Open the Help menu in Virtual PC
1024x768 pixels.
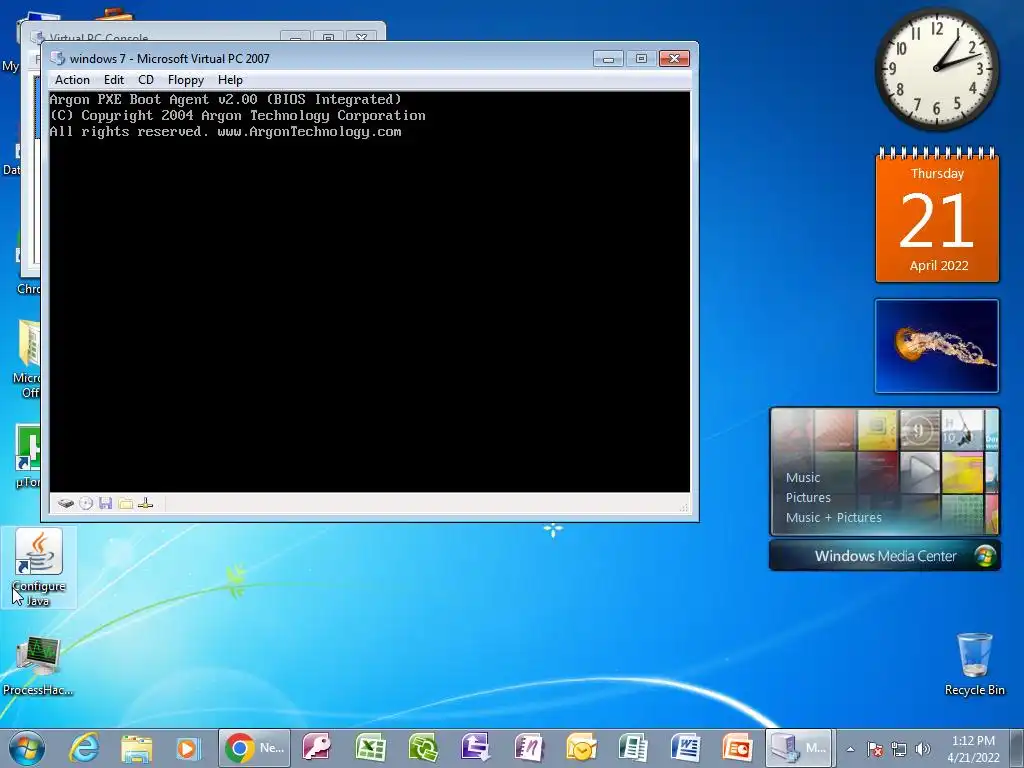tap(230, 80)
